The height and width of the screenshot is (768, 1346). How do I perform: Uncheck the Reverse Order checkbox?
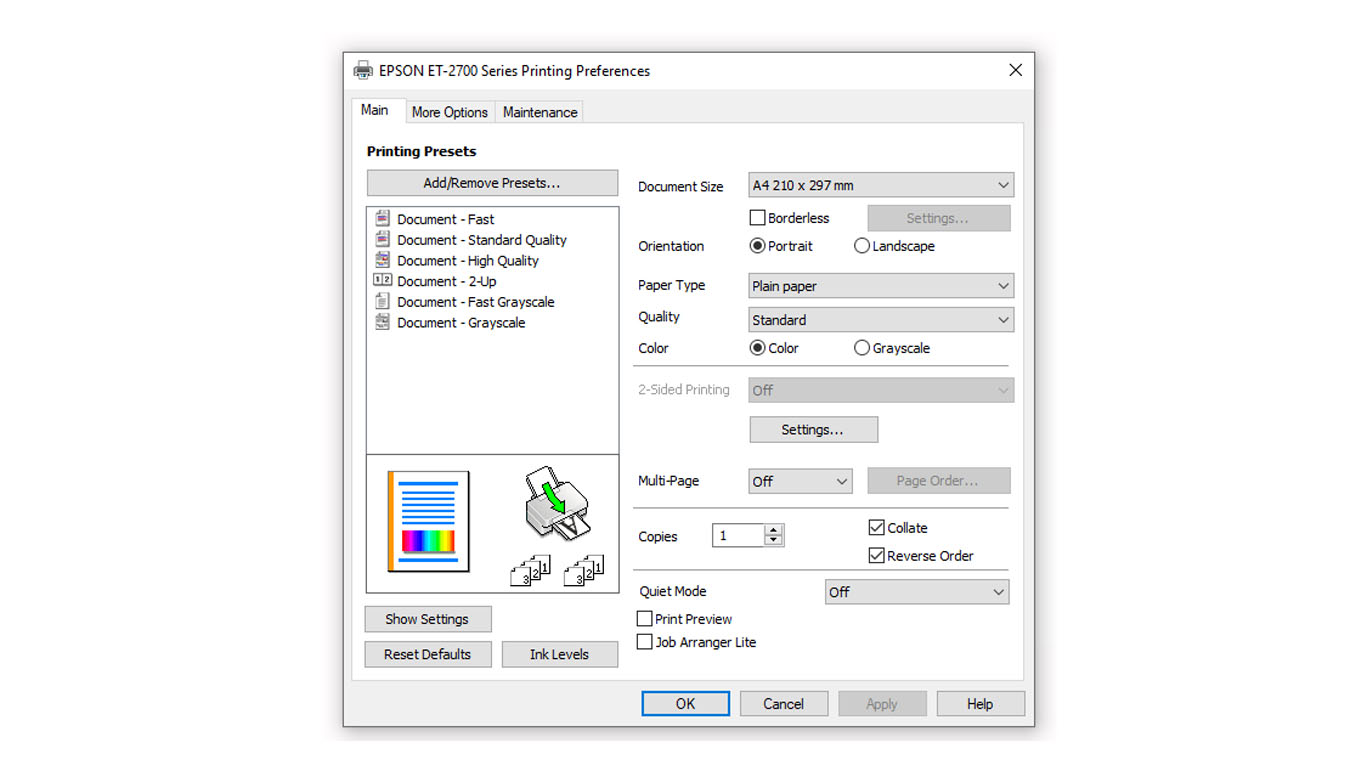tap(876, 556)
